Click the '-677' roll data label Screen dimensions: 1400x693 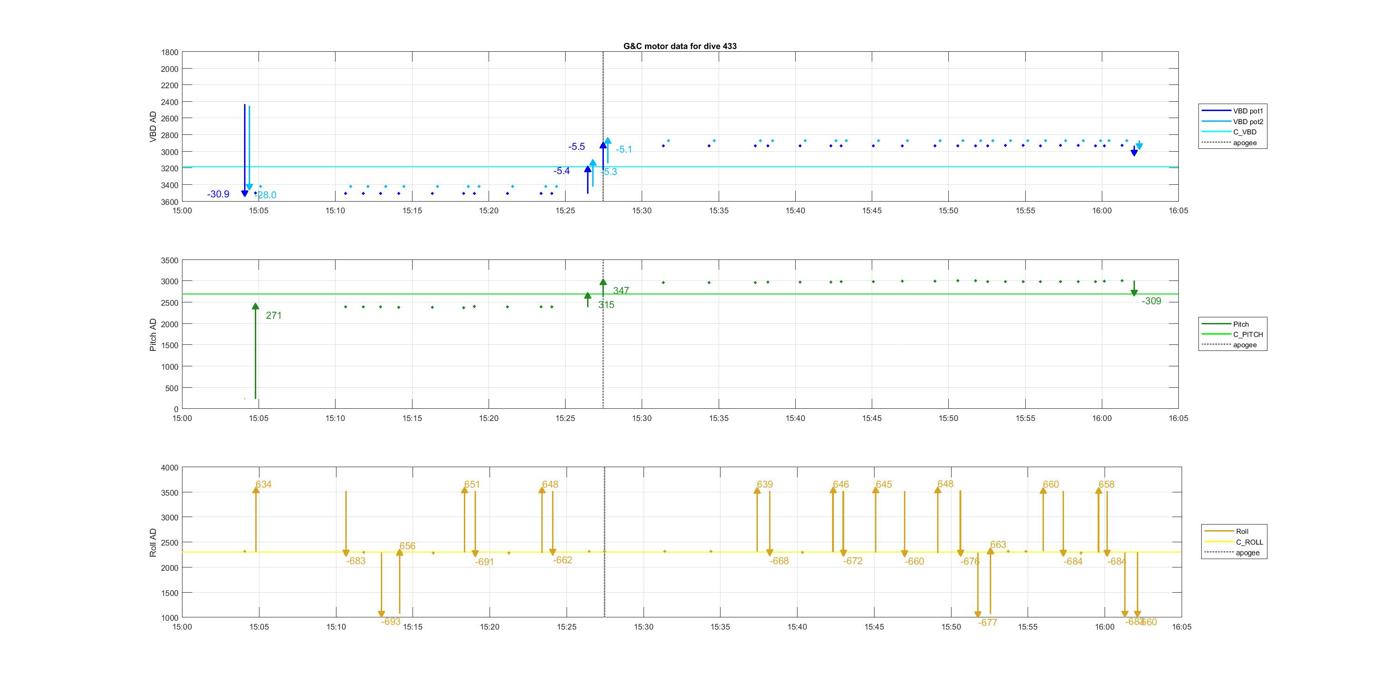988,623
